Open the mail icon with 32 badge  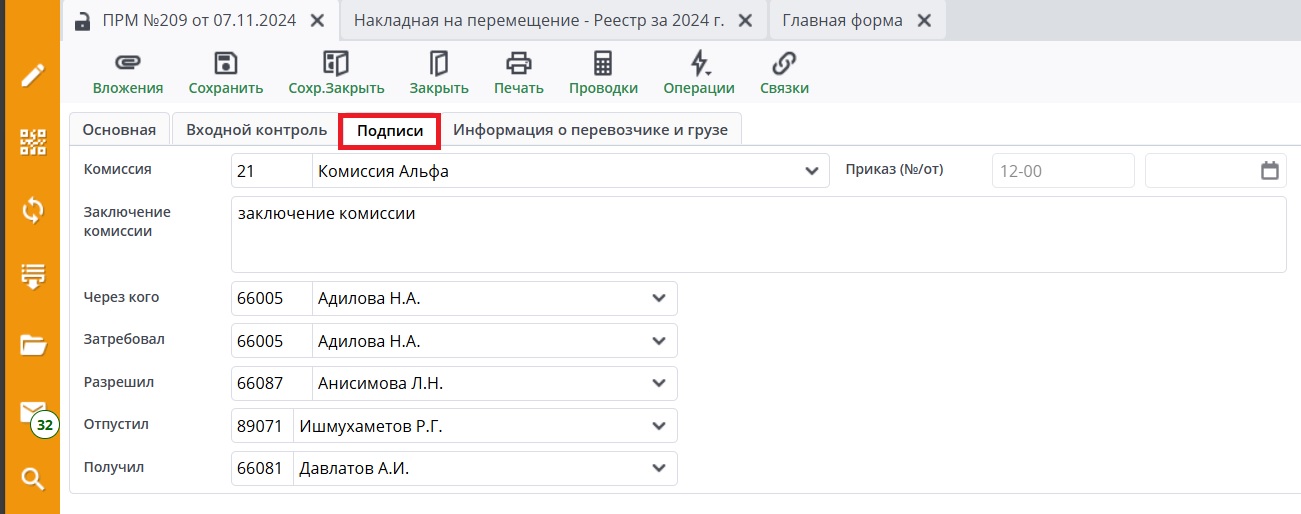click(34, 414)
